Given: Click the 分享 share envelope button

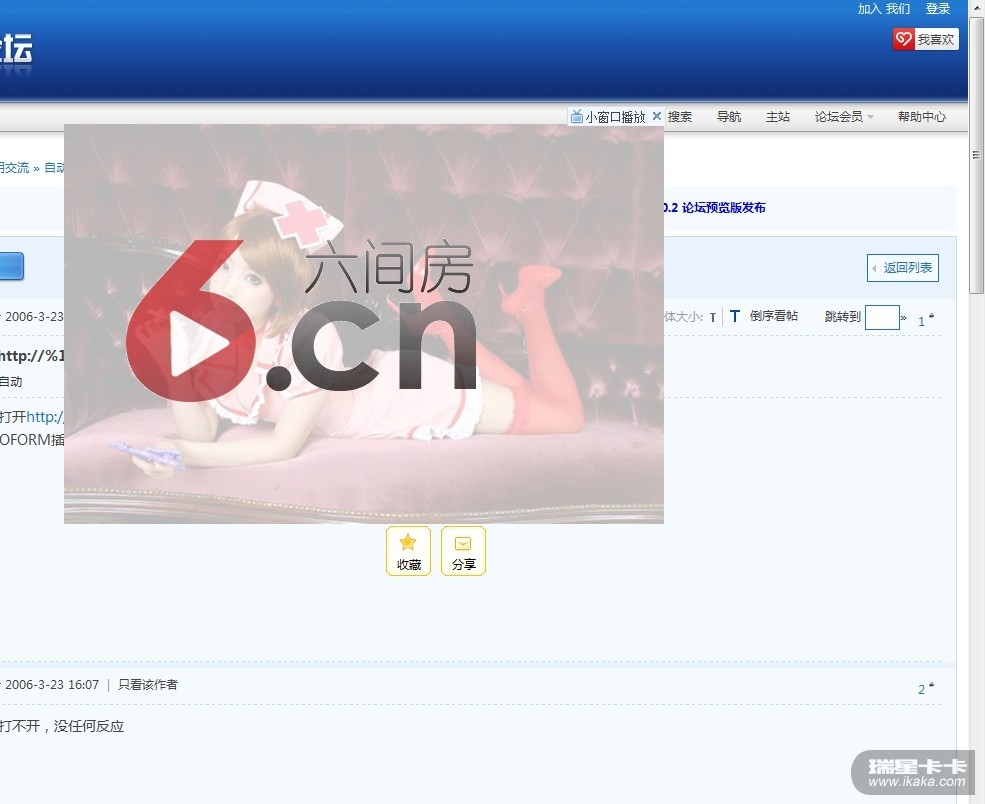Looking at the screenshot, I should [464, 551].
